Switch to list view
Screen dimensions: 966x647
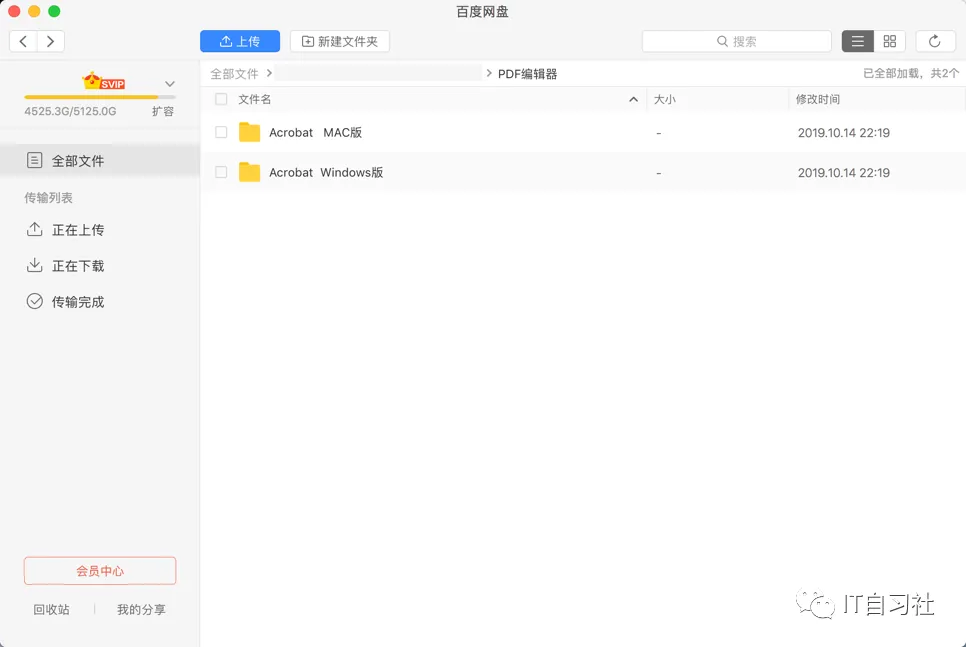858,41
